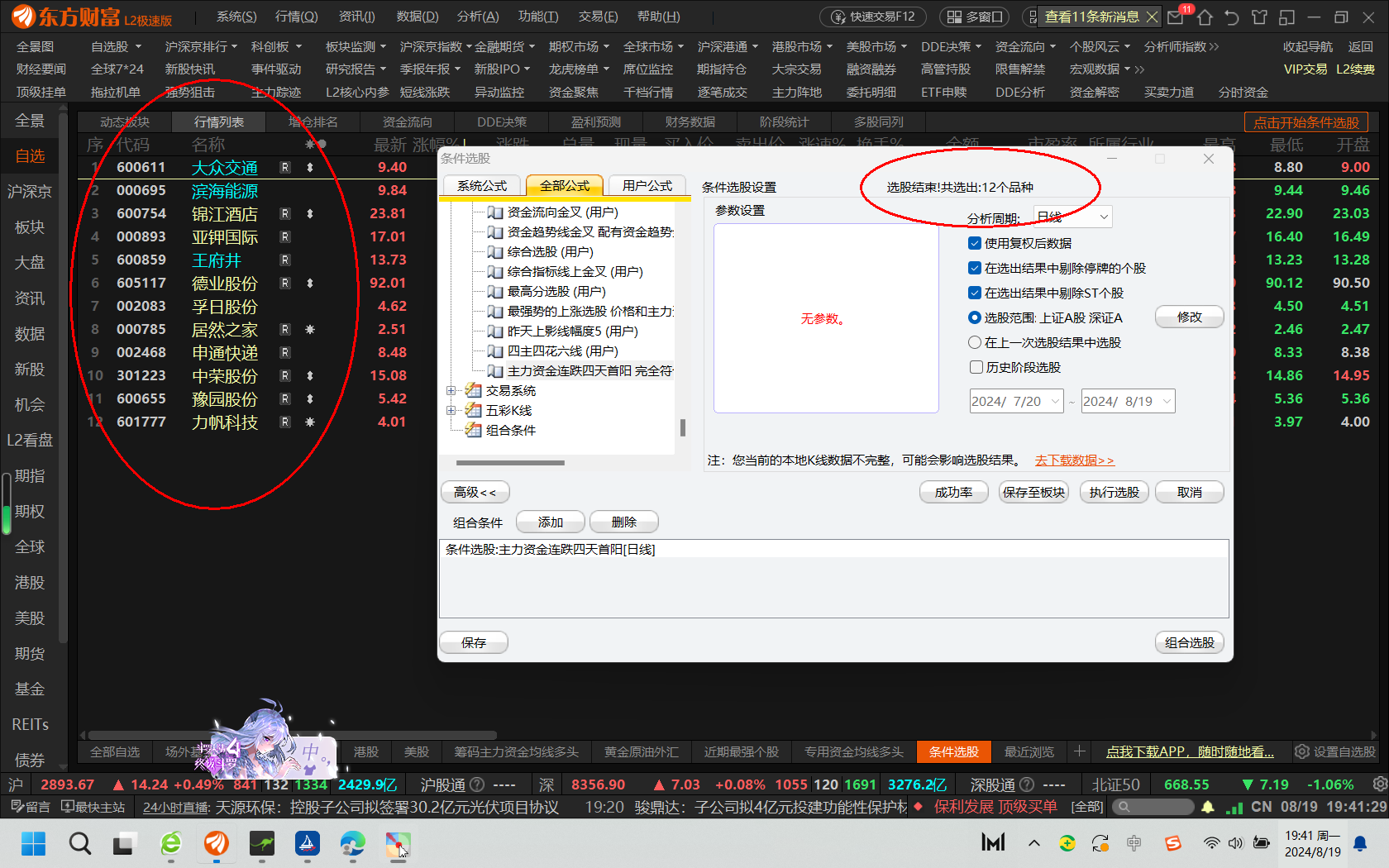Open the 分析(A) menu
Screen dimensions: 1389x868
click(x=478, y=17)
